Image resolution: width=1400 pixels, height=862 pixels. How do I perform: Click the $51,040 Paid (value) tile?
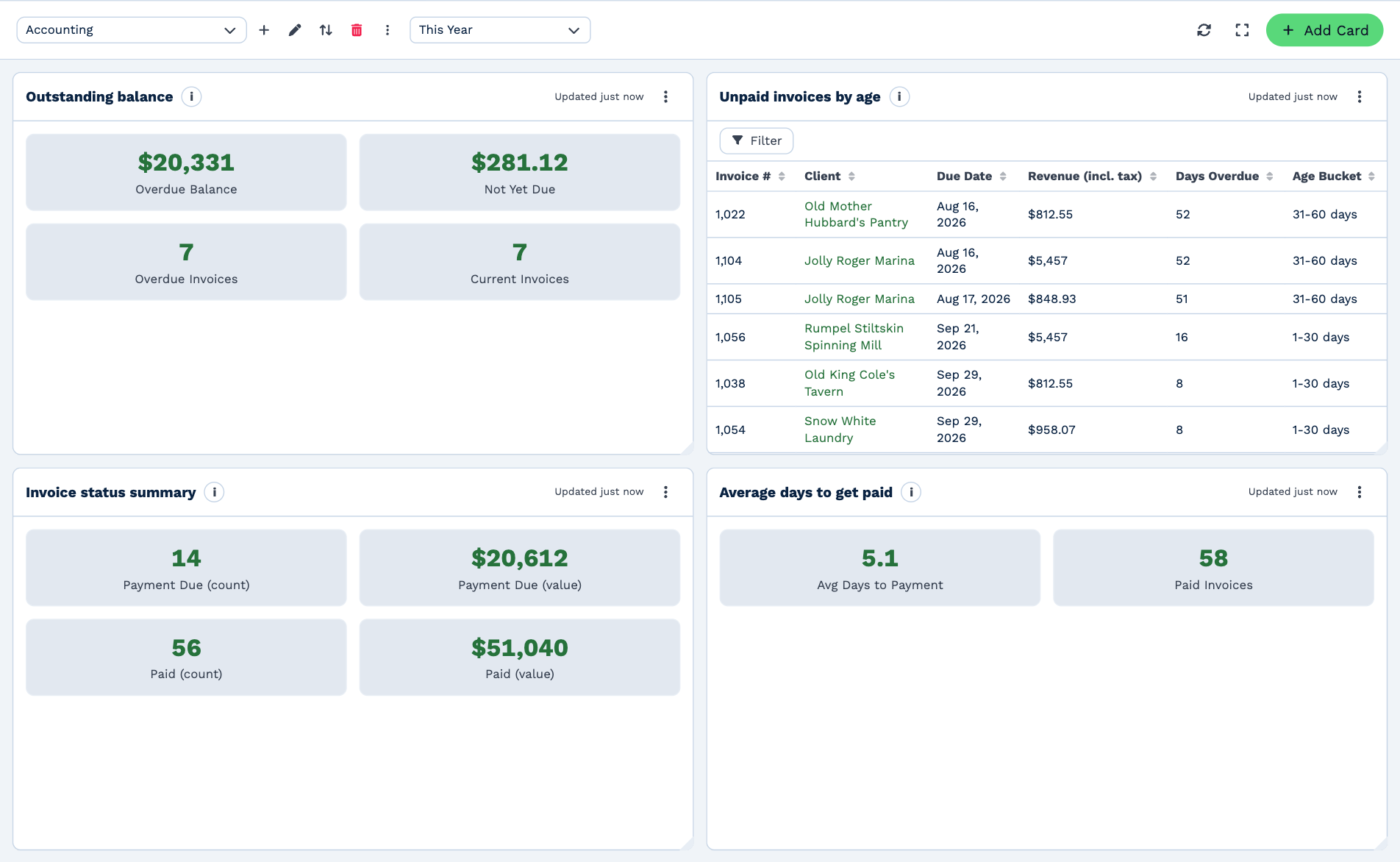click(520, 658)
